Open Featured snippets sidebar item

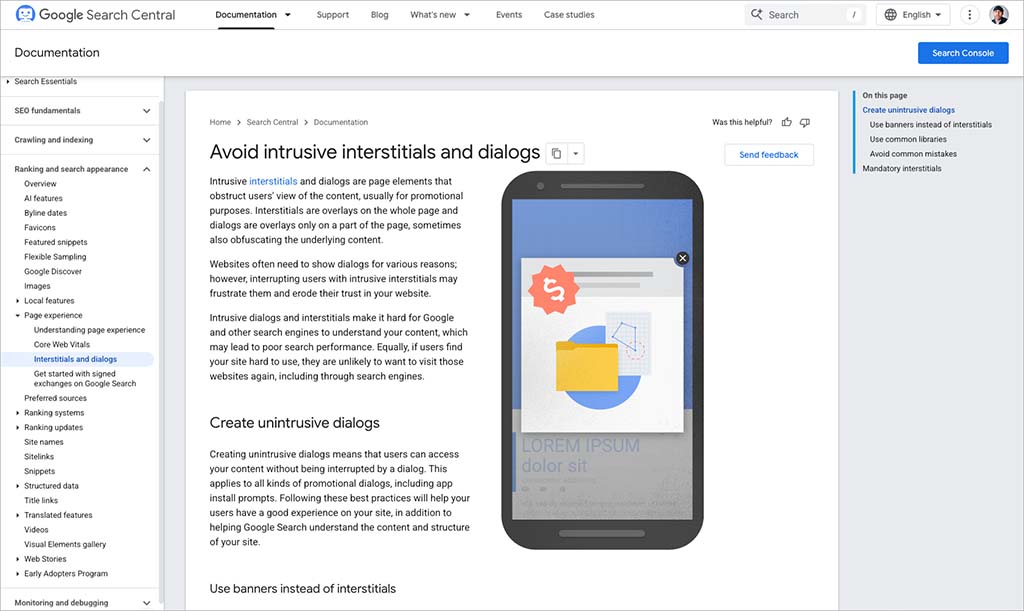[56, 242]
